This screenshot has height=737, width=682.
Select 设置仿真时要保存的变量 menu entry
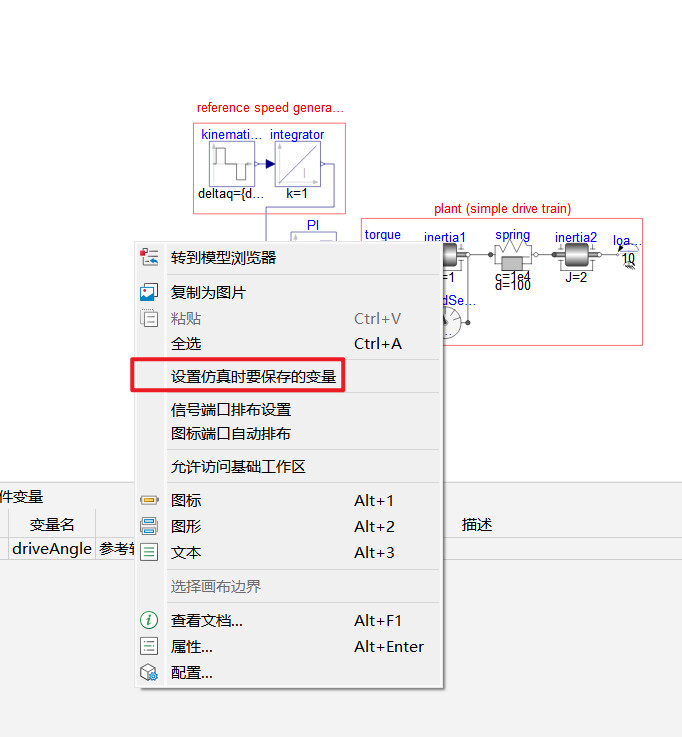(x=253, y=376)
